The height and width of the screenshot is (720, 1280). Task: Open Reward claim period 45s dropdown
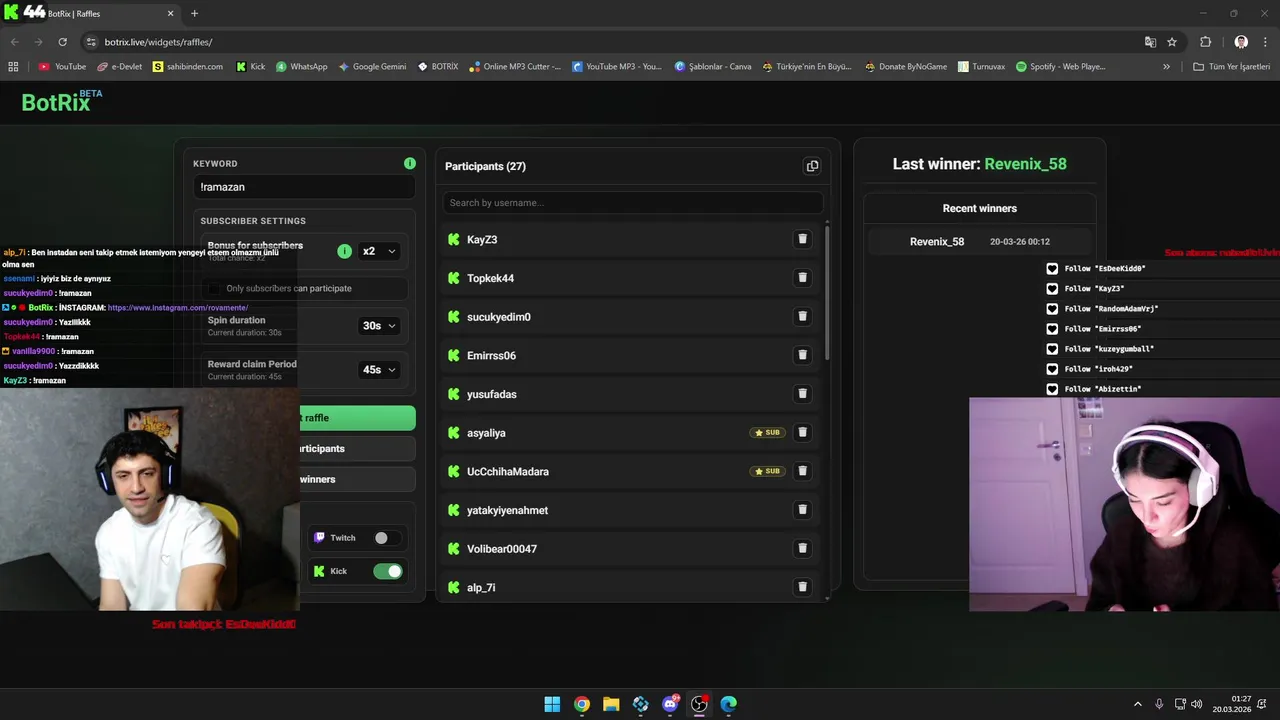click(x=379, y=369)
